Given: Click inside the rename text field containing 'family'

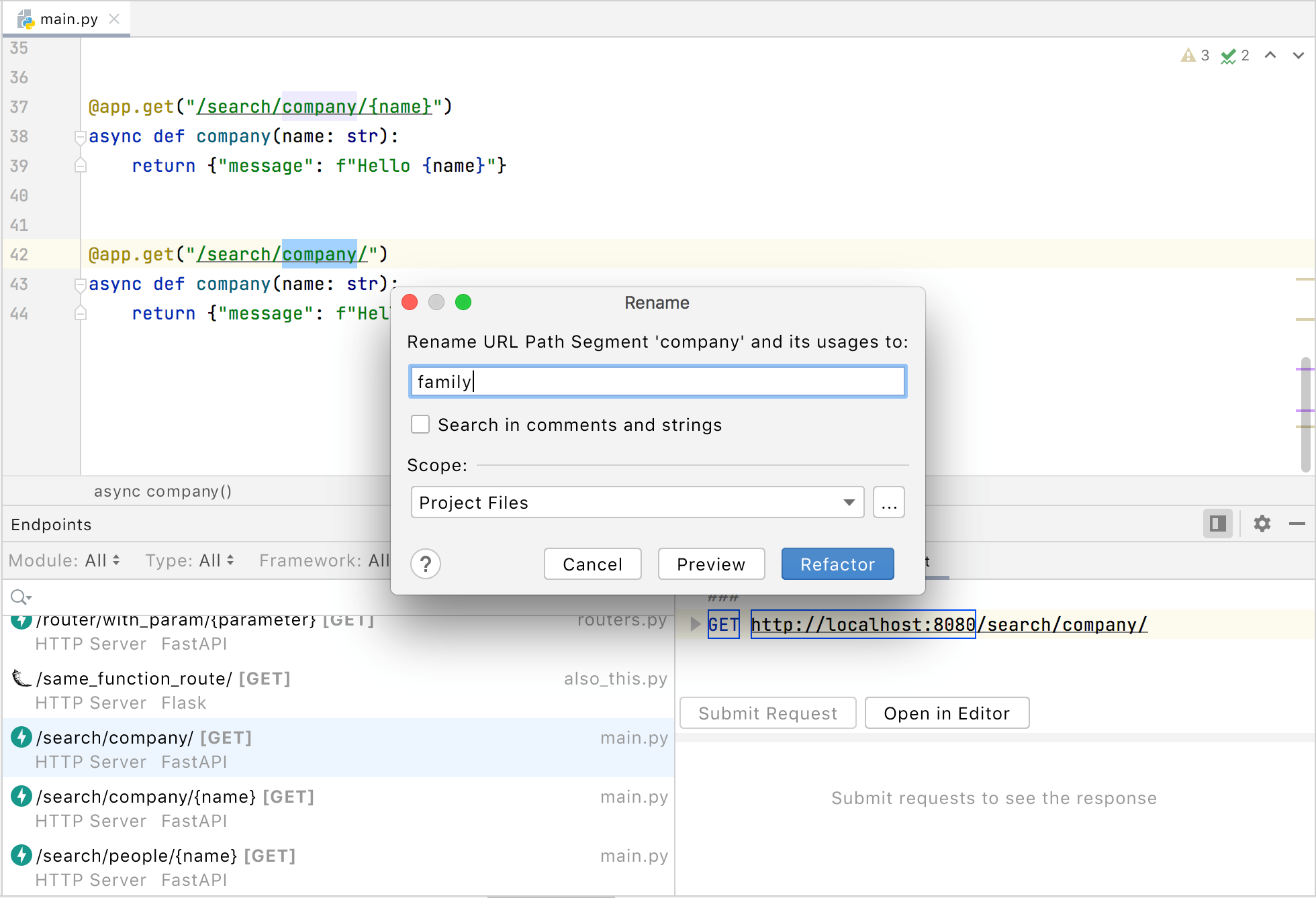Looking at the screenshot, I should click(657, 381).
